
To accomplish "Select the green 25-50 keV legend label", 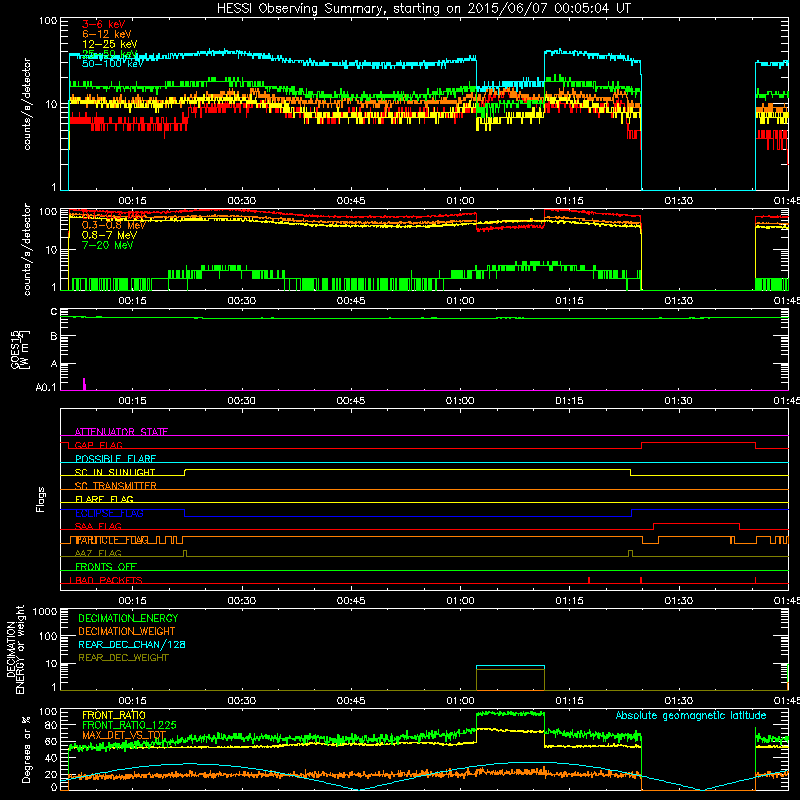I will pos(110,54).
